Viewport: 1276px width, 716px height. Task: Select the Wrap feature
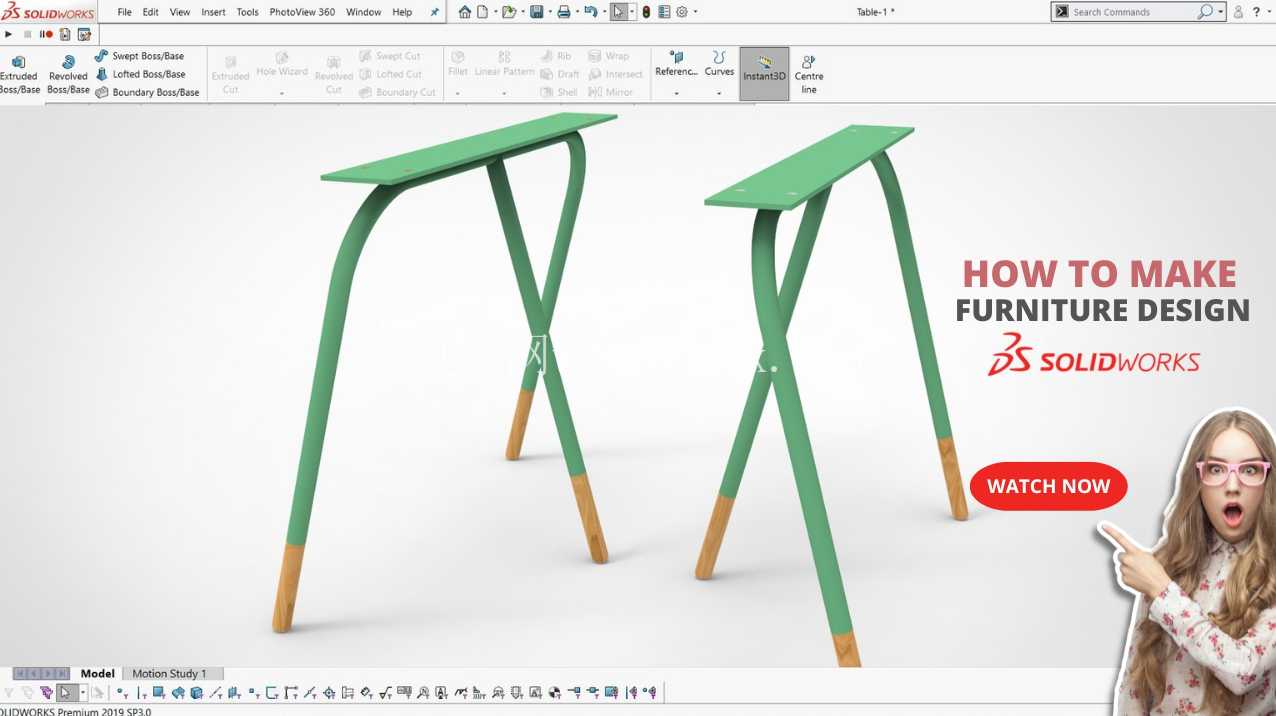click(609, 56)
